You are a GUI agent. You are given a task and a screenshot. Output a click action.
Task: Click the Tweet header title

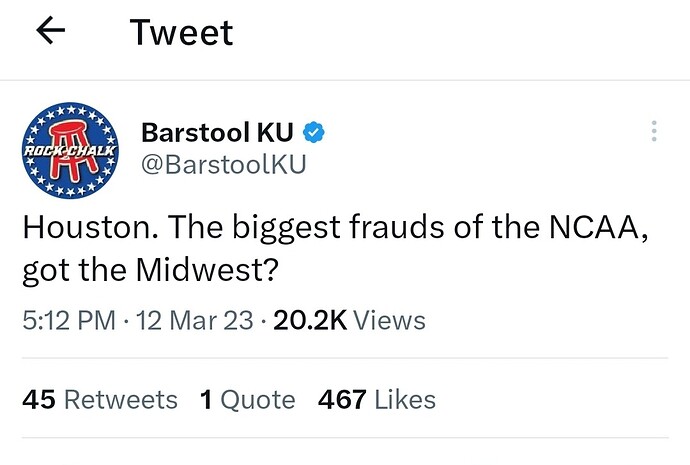coord(181,33)
